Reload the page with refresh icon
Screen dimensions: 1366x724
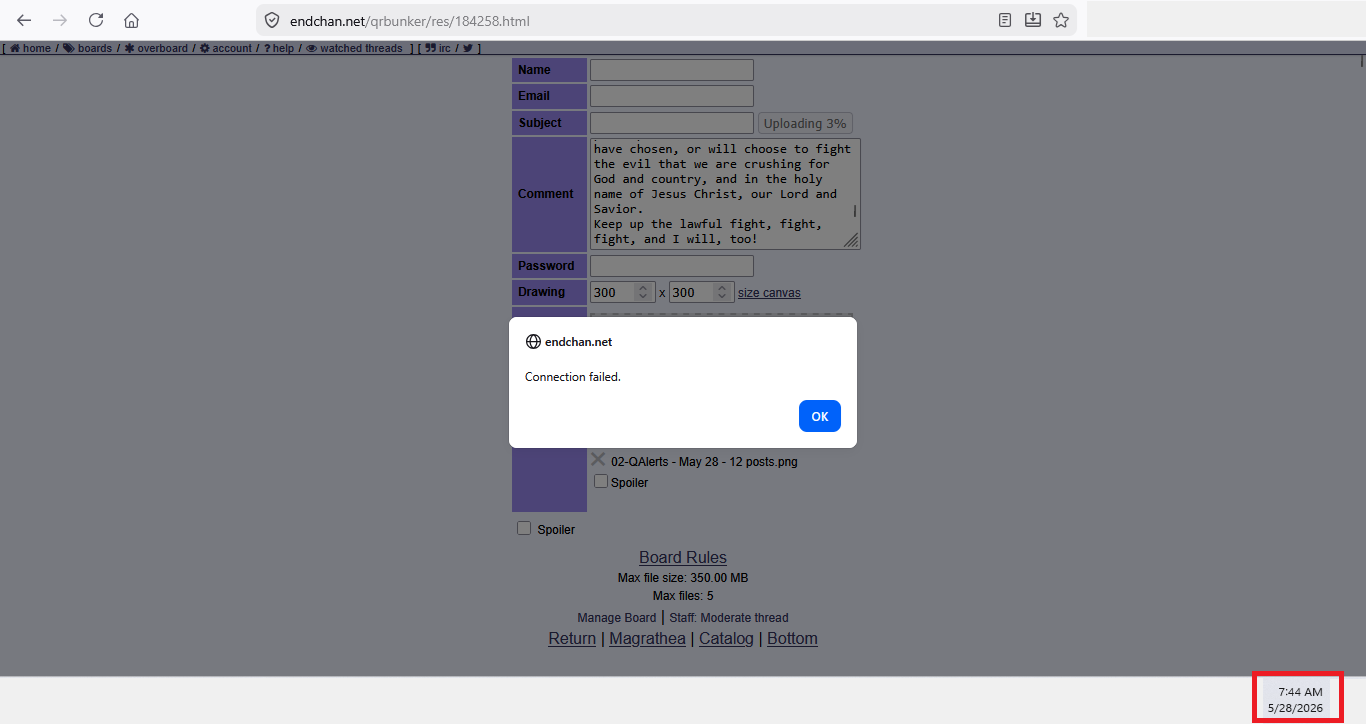[x=96, y=20]
